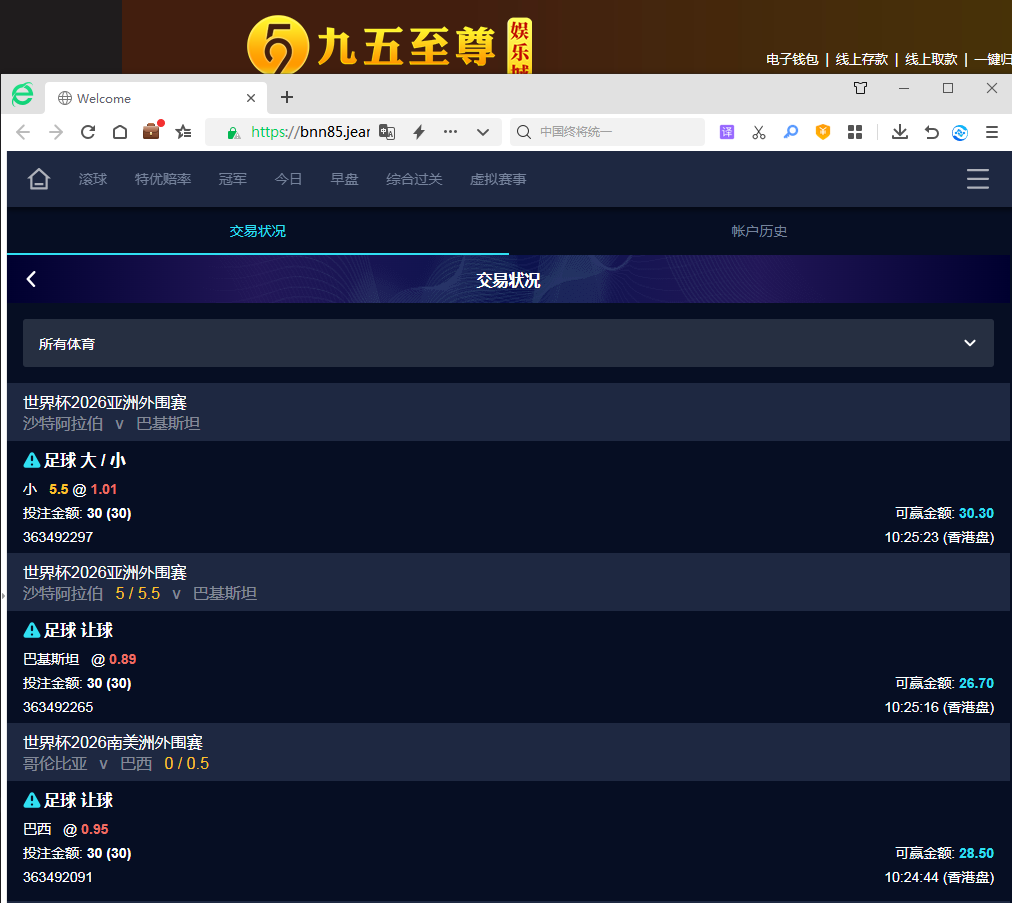Open the address bar three-dots menu
Image resolution: width=1012 pixels, height=903 pixels.
450,132
